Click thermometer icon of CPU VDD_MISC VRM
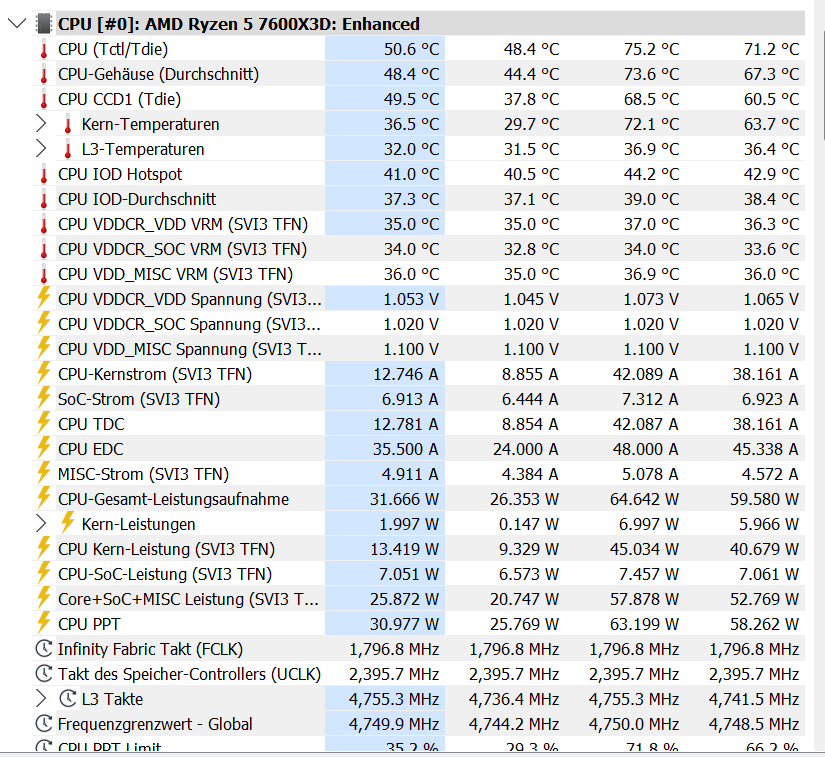The image size is (825, 757). click(x=44, y=275)
